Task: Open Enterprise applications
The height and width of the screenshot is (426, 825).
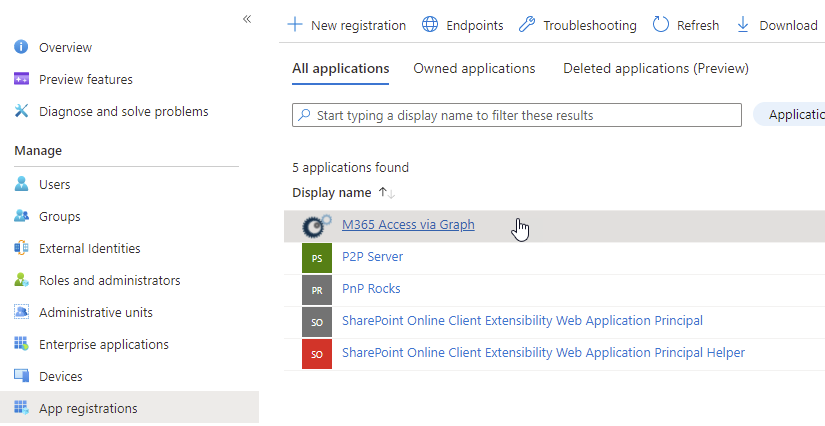Action: (x=103, y=344)
